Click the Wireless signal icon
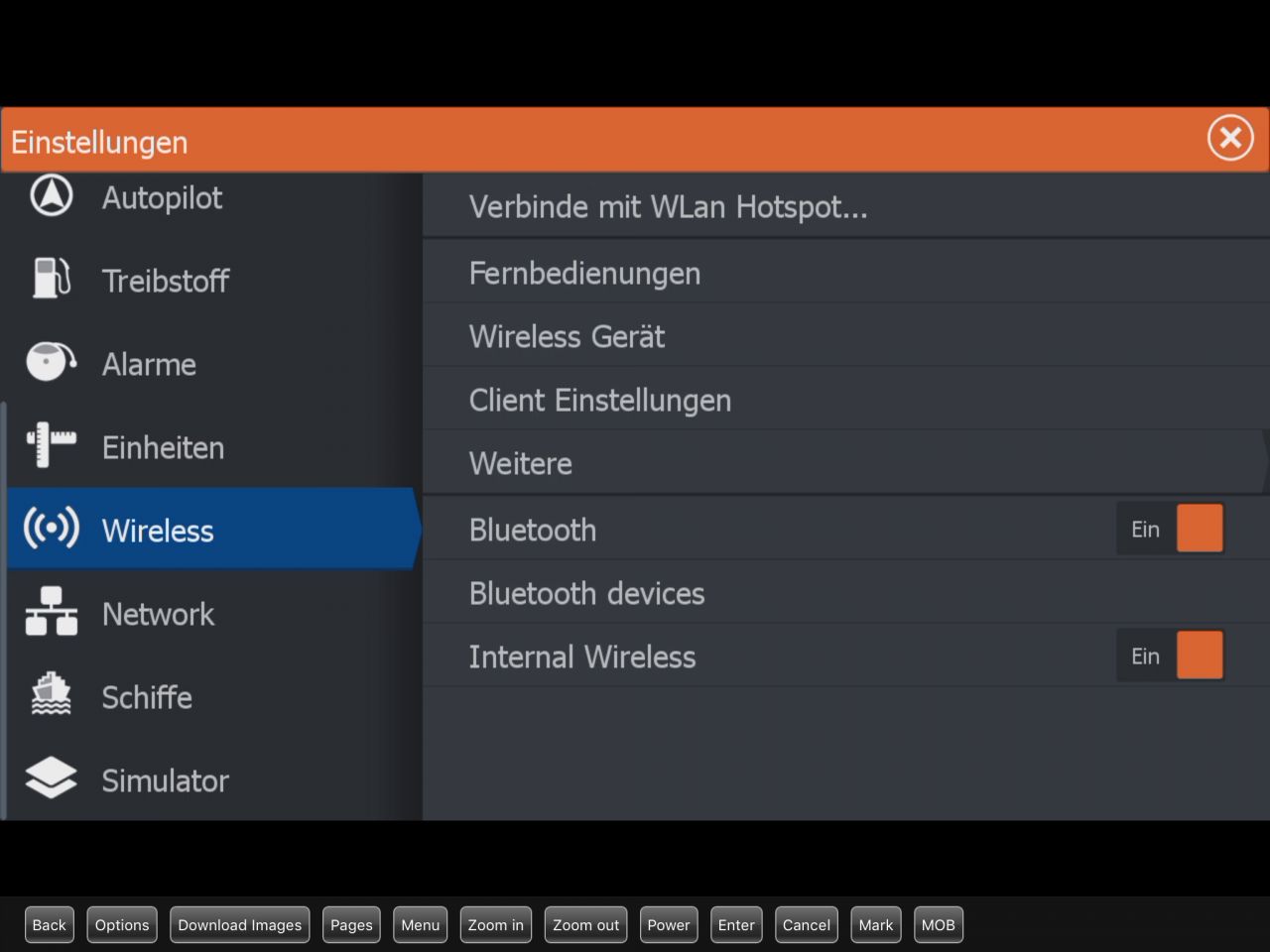Viewport: 1270px width, 952px height. tap(52, 529)
